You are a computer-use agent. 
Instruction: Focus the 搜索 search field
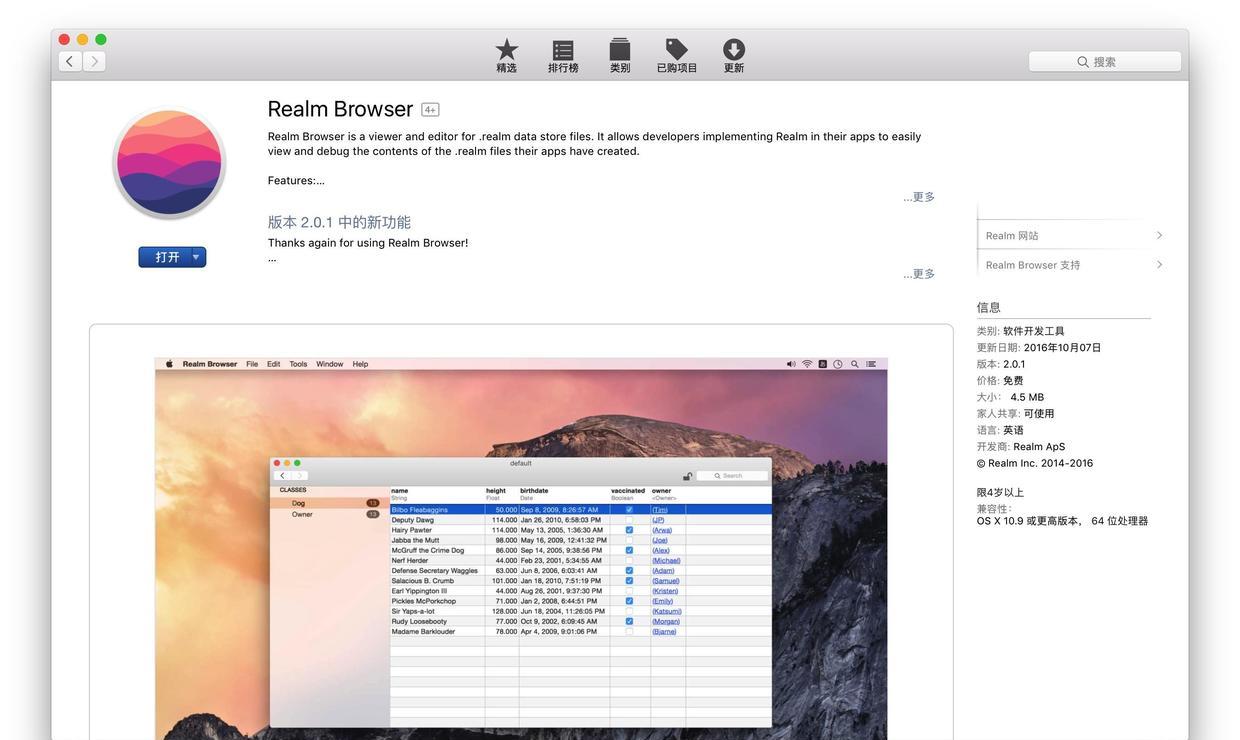[1105, 62]
